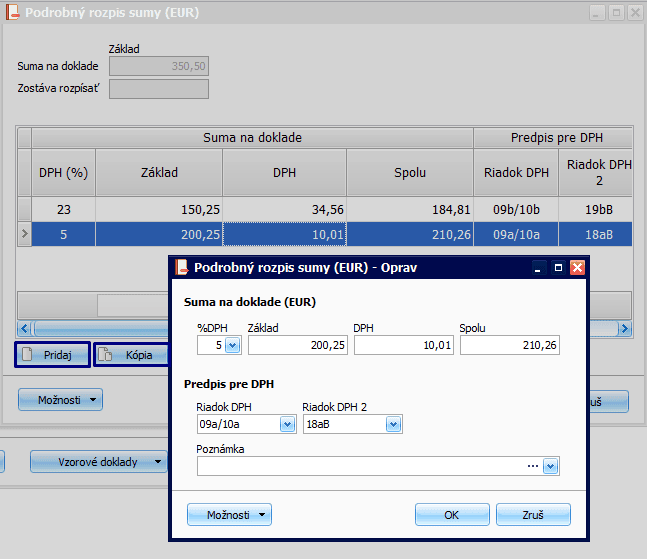The height and width of the screenshot is (559, 647).
Task: Click the Pridaj button with page icon
Action: (x=52, y=355)
